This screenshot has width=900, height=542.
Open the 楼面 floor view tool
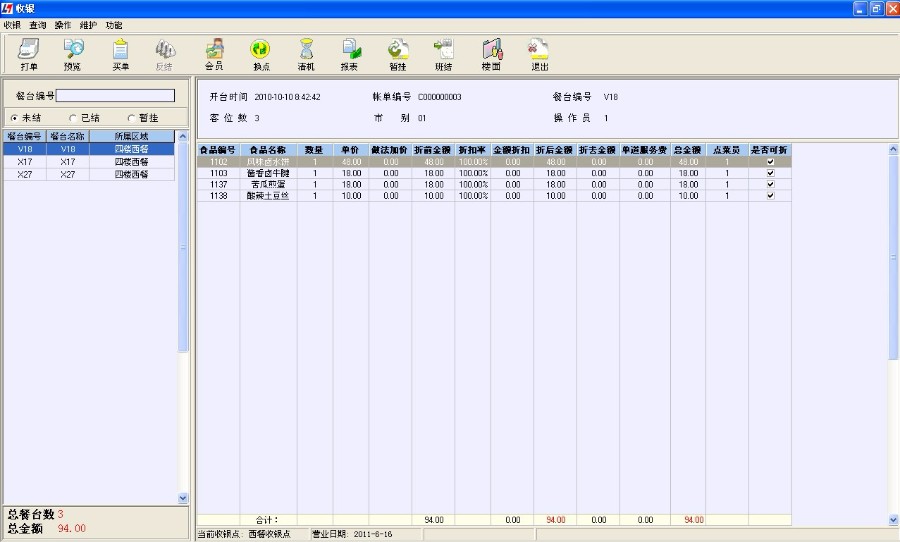(x=491, y=55)
